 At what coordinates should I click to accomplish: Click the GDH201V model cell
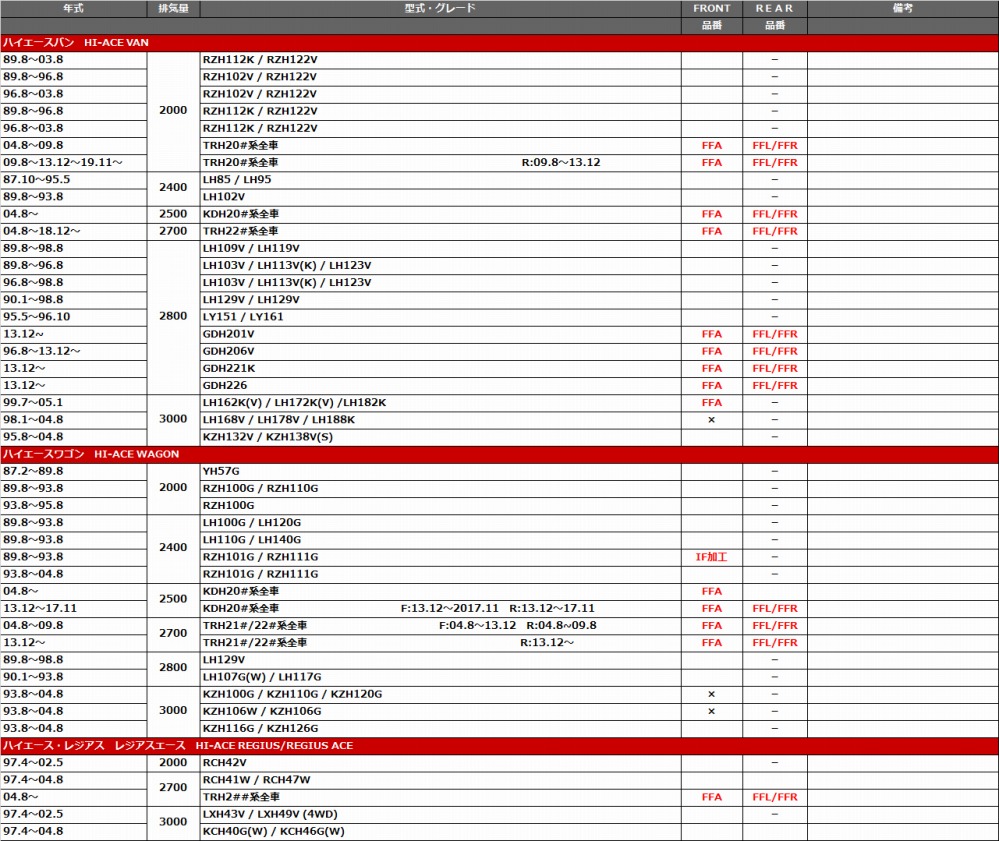tap(440, 334)
